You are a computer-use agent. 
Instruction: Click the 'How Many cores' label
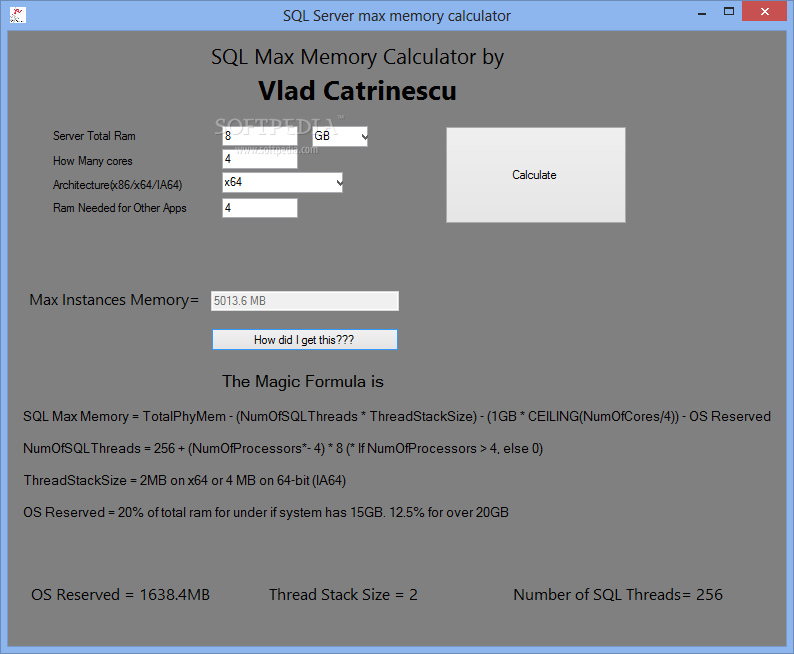click(x=93, y=161)
